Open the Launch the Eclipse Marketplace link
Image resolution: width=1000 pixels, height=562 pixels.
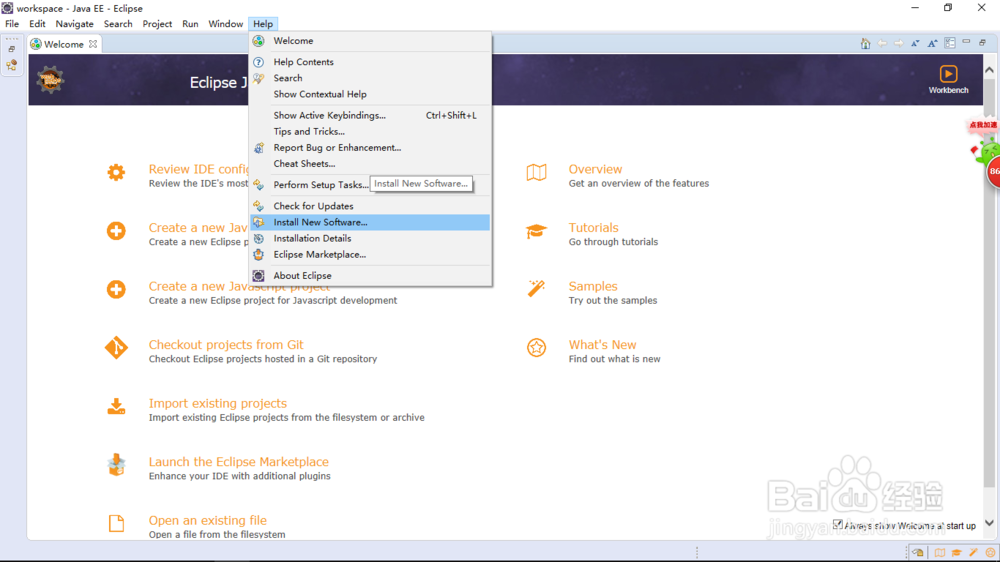(x=239, y=462)
